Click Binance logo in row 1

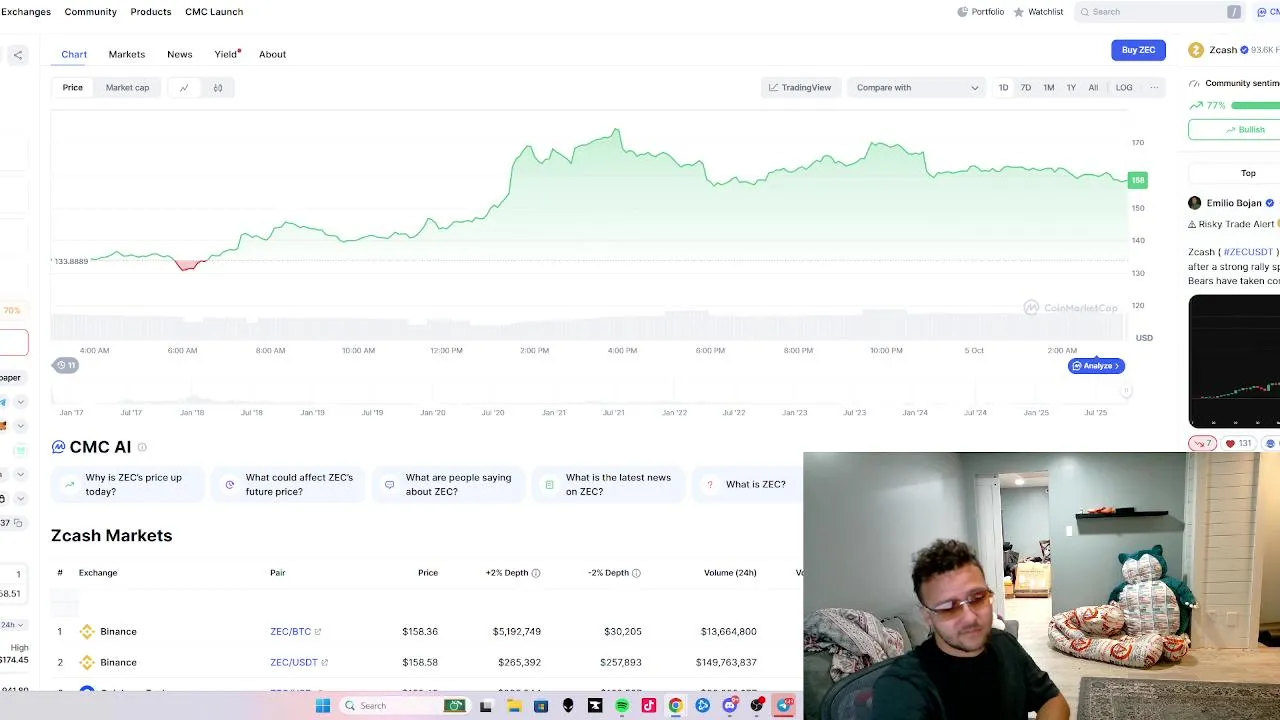point(87,632)
